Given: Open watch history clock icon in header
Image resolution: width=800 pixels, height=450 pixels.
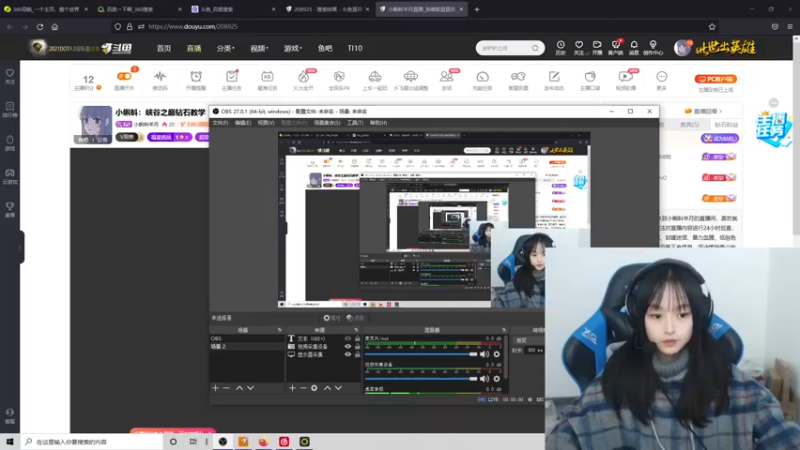Looking at the screenshot, I should point(561,45).
